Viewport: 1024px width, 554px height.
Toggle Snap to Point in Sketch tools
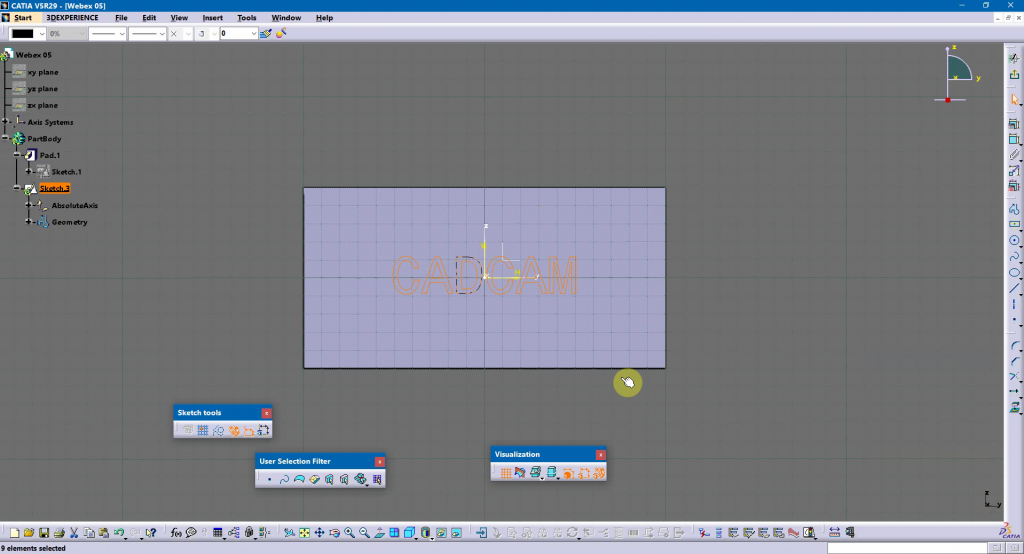202,431
